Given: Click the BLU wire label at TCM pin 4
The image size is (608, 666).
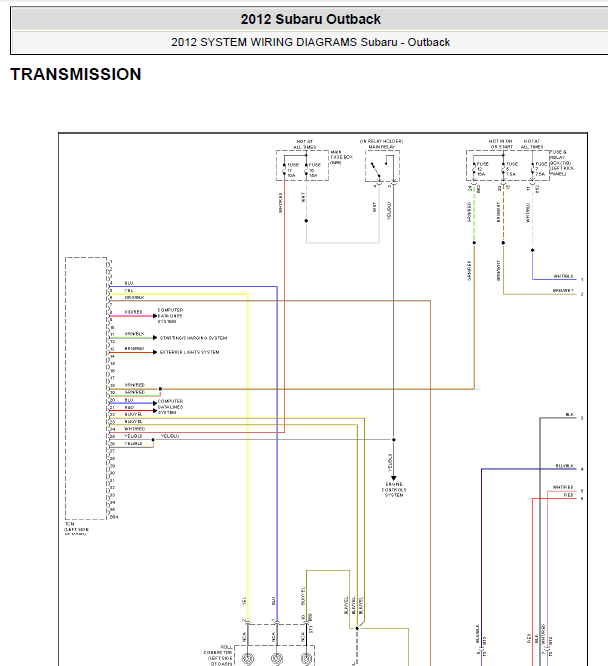Looking at the screenshot, I should pyautogui.click(x=129, y=283).
